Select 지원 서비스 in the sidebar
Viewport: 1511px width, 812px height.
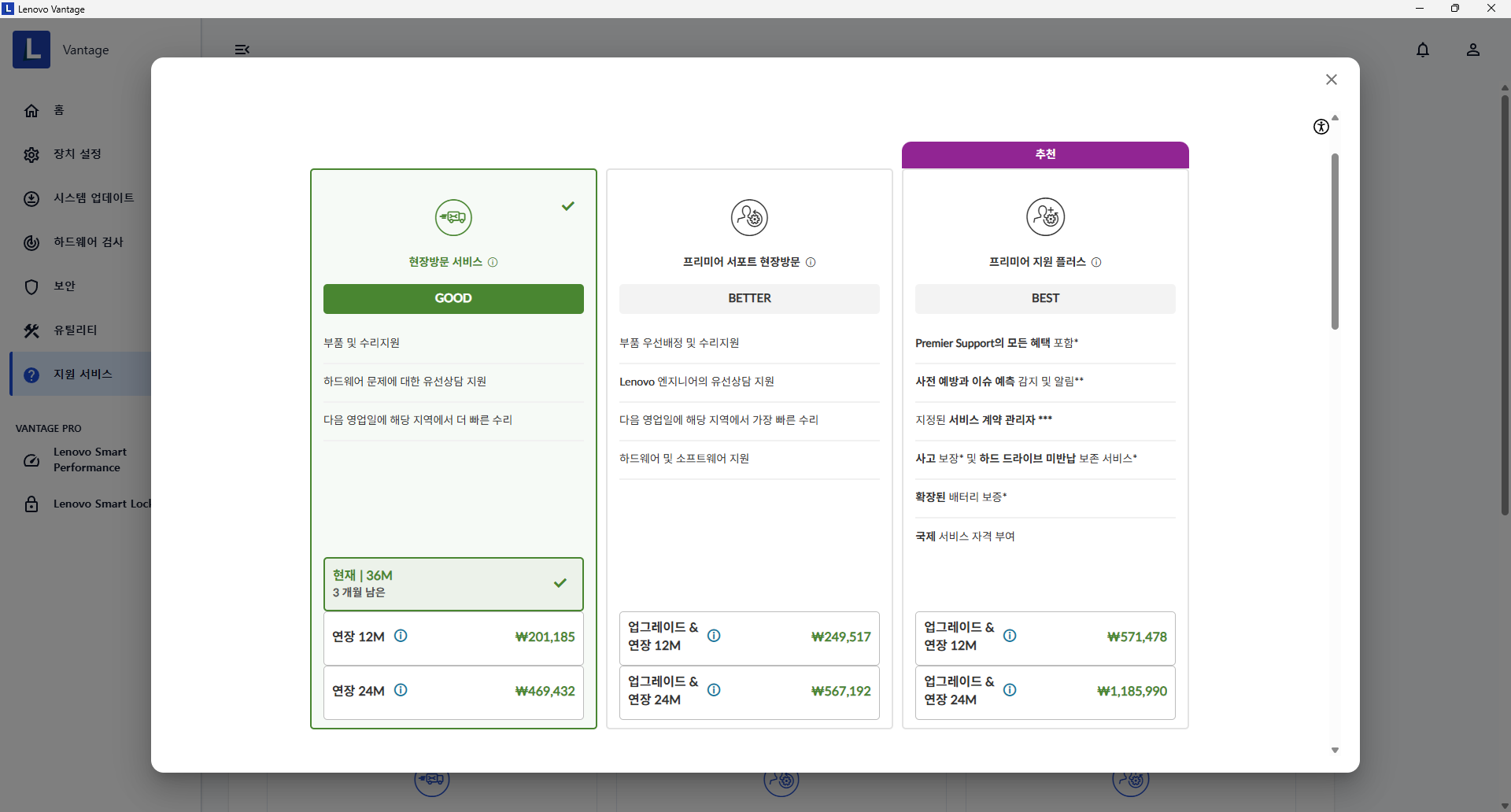click(x=80, y=375)
